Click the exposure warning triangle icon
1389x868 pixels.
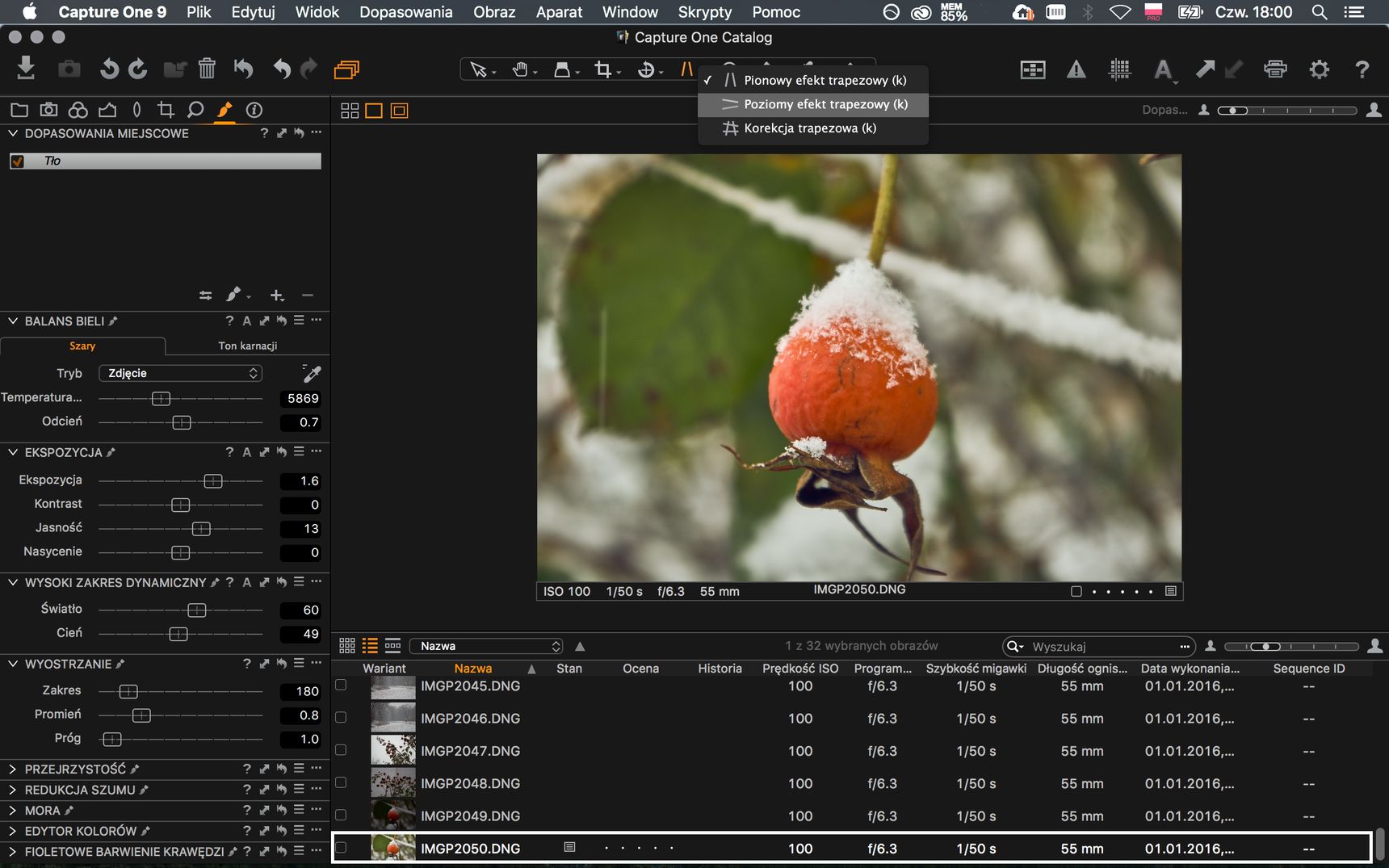(1076, 69)
